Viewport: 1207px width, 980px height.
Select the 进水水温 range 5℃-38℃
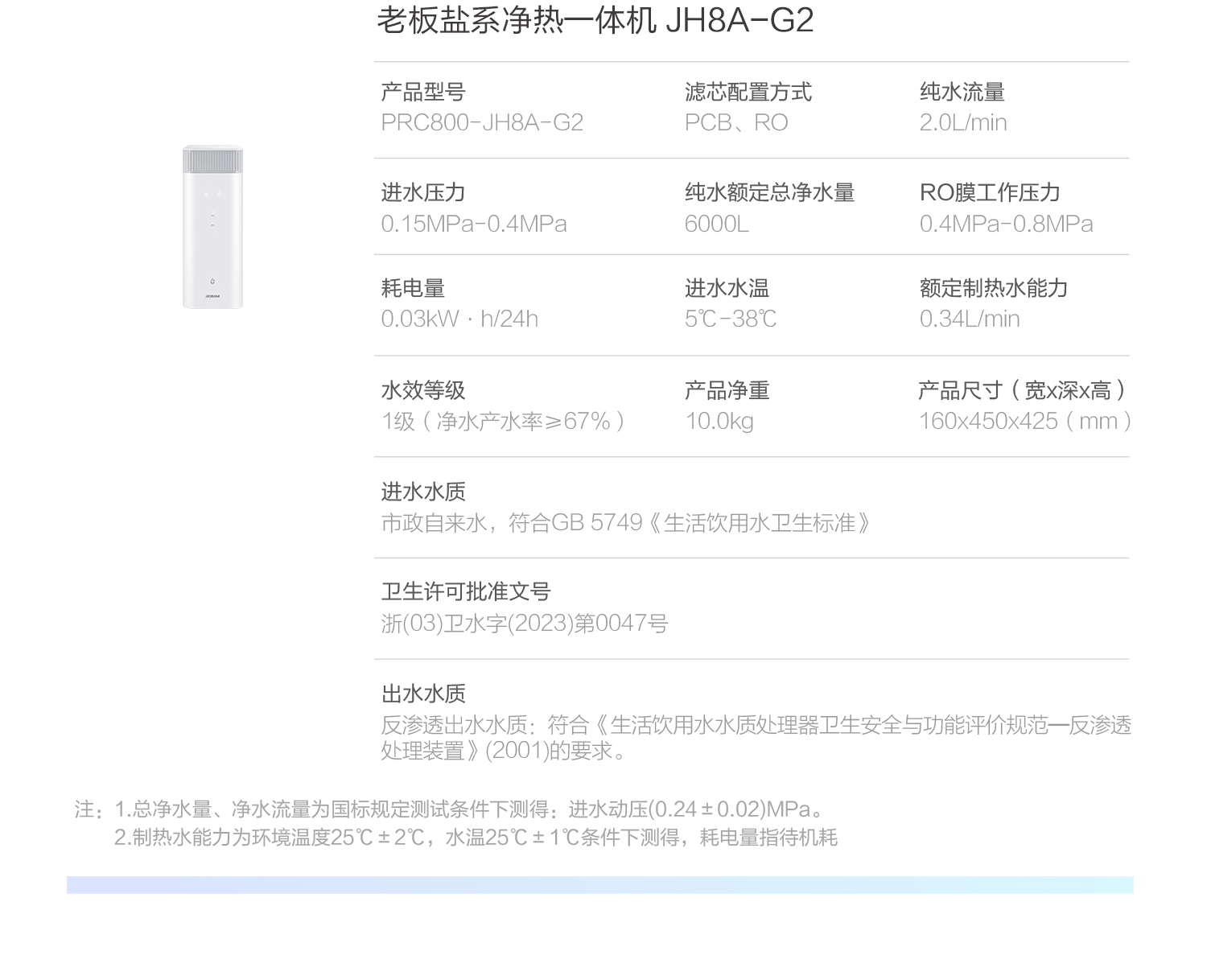[731, 319]
